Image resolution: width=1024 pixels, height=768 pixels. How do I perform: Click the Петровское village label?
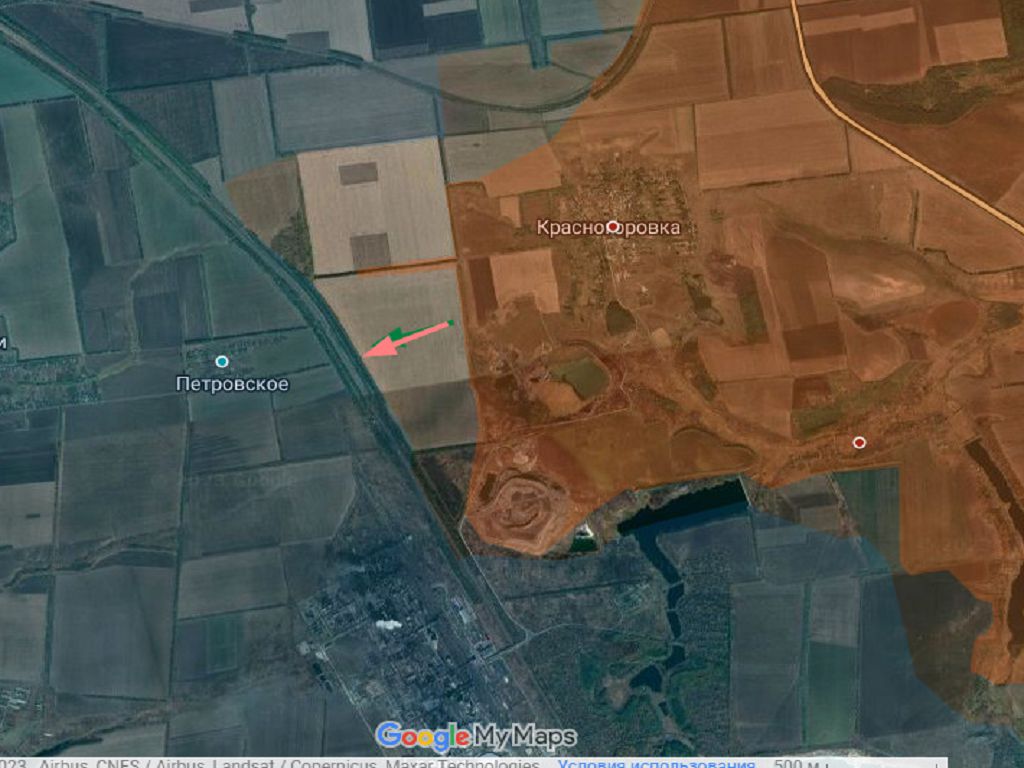click(x=232, y=384)
